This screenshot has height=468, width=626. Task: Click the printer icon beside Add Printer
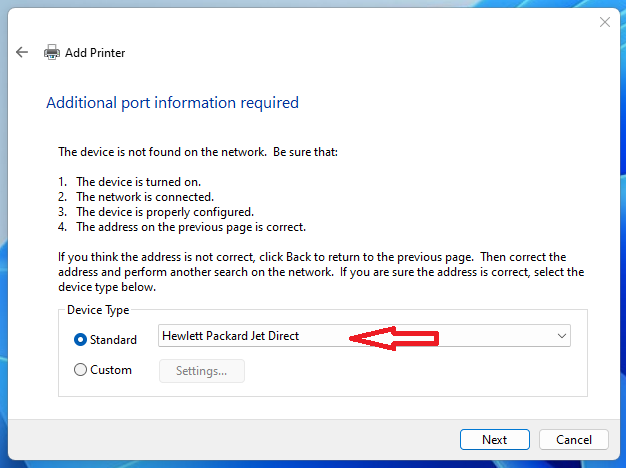pos(52,52)
